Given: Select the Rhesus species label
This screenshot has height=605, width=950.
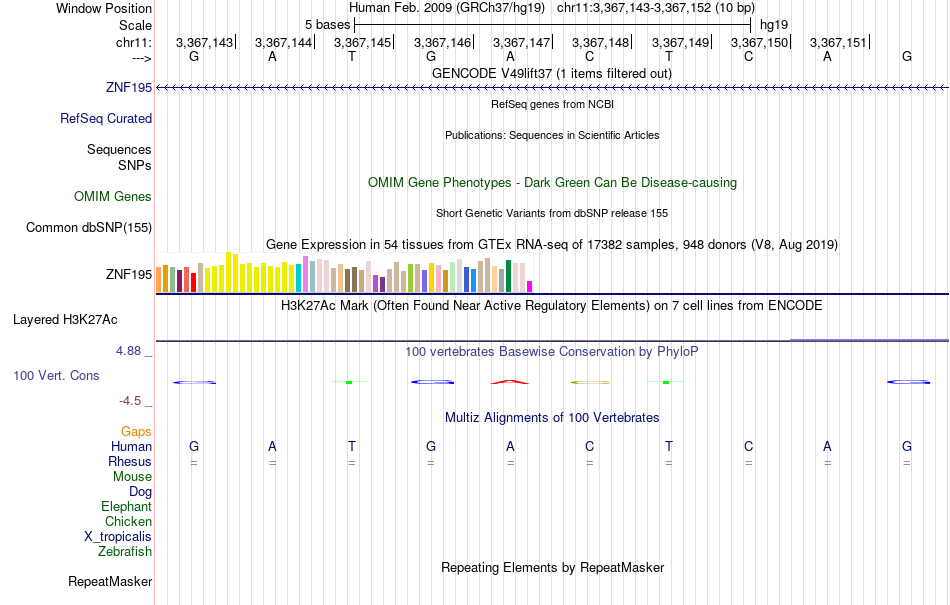Looking at the screenshot, I should (130, 461).
